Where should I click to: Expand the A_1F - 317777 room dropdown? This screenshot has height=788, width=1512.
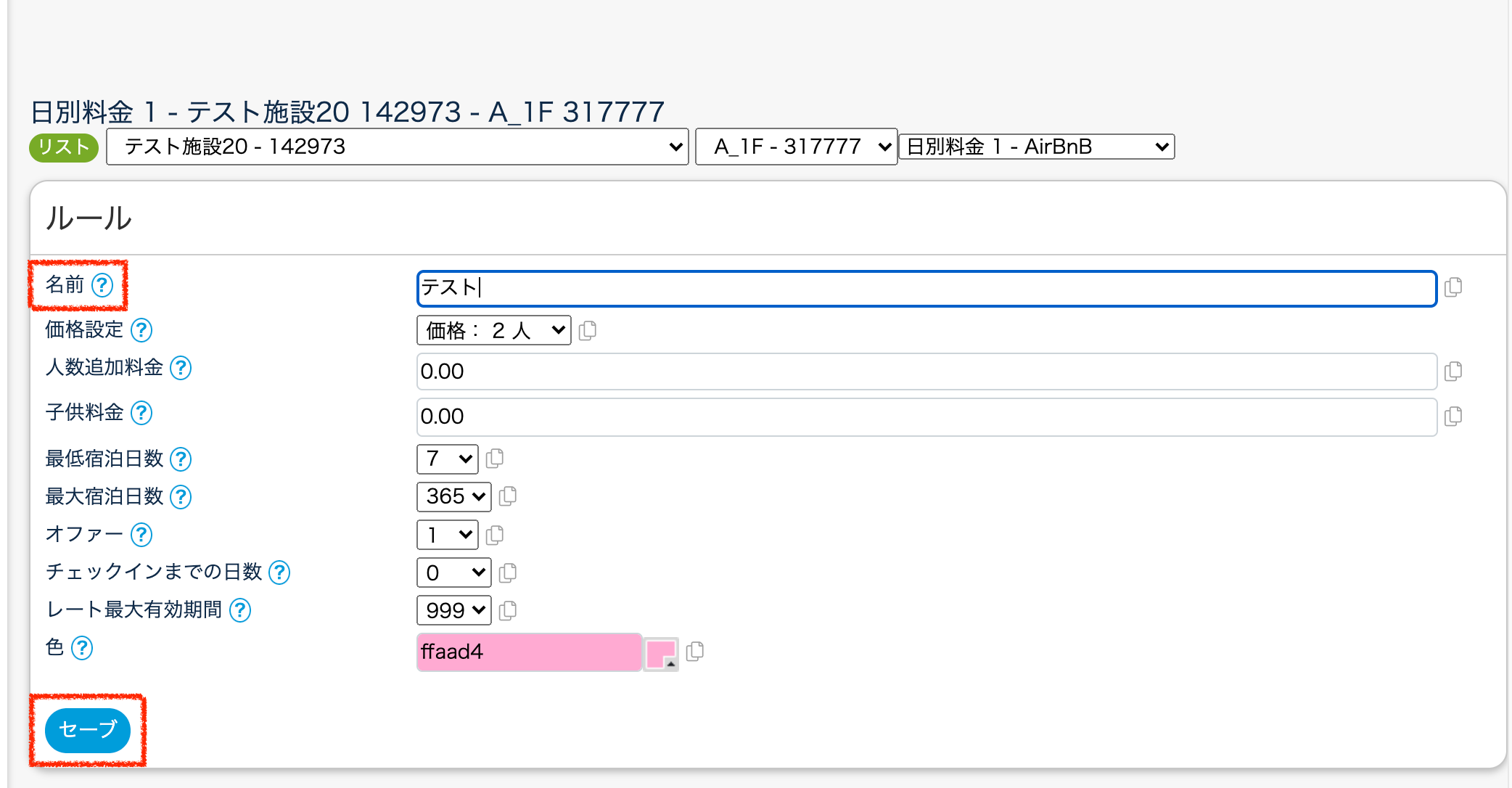click(x=796, y=147)
